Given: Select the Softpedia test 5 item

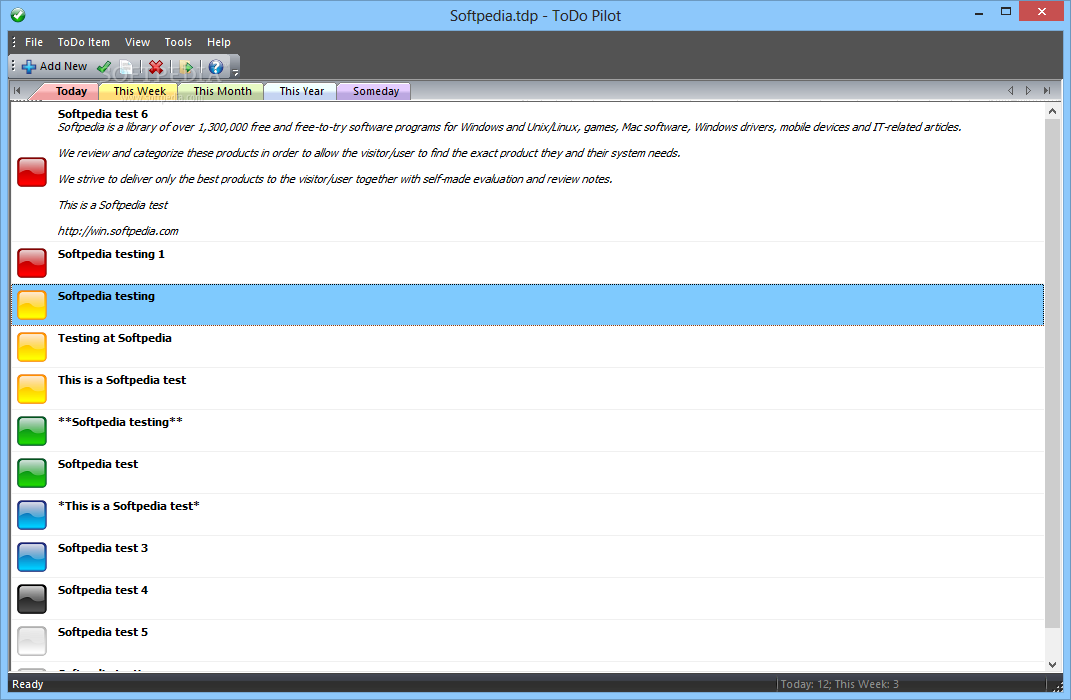Looking at the screenshot, I should coord(527,641).
